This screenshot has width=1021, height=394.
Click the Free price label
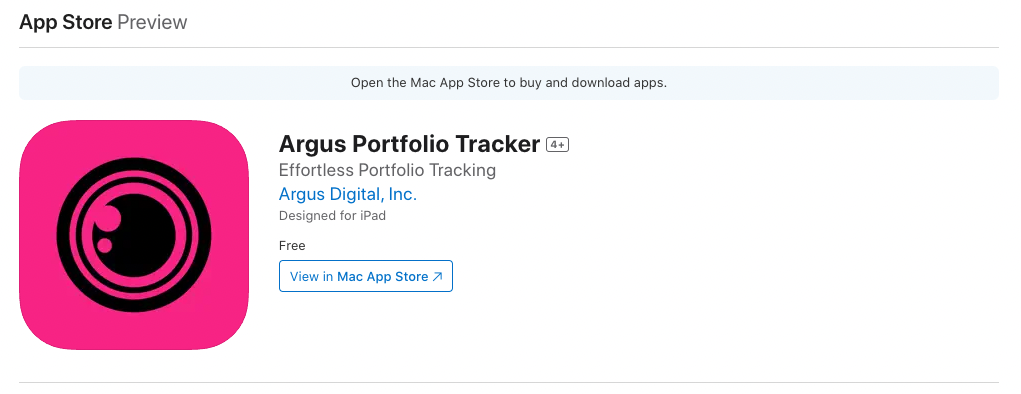pos(292,246)
